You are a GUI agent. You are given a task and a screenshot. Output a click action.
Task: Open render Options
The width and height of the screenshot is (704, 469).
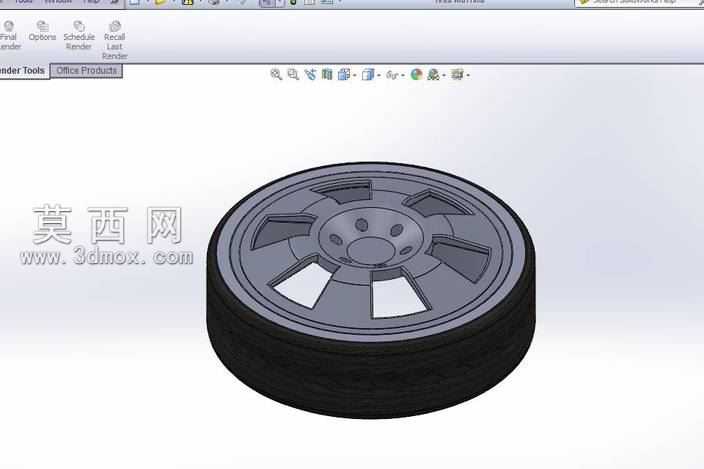[x=42, y=31]
